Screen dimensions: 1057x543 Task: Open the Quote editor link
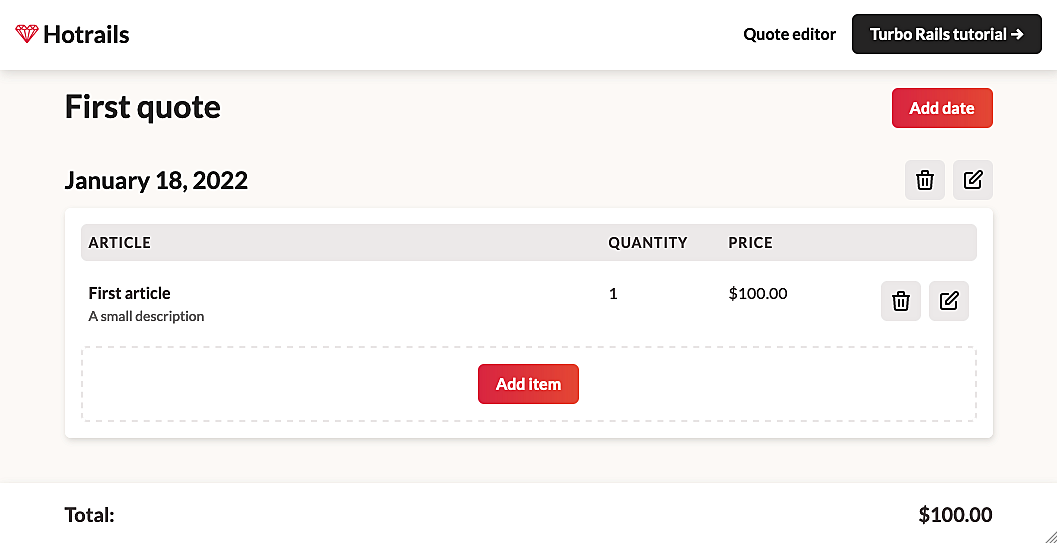point(789,34)
